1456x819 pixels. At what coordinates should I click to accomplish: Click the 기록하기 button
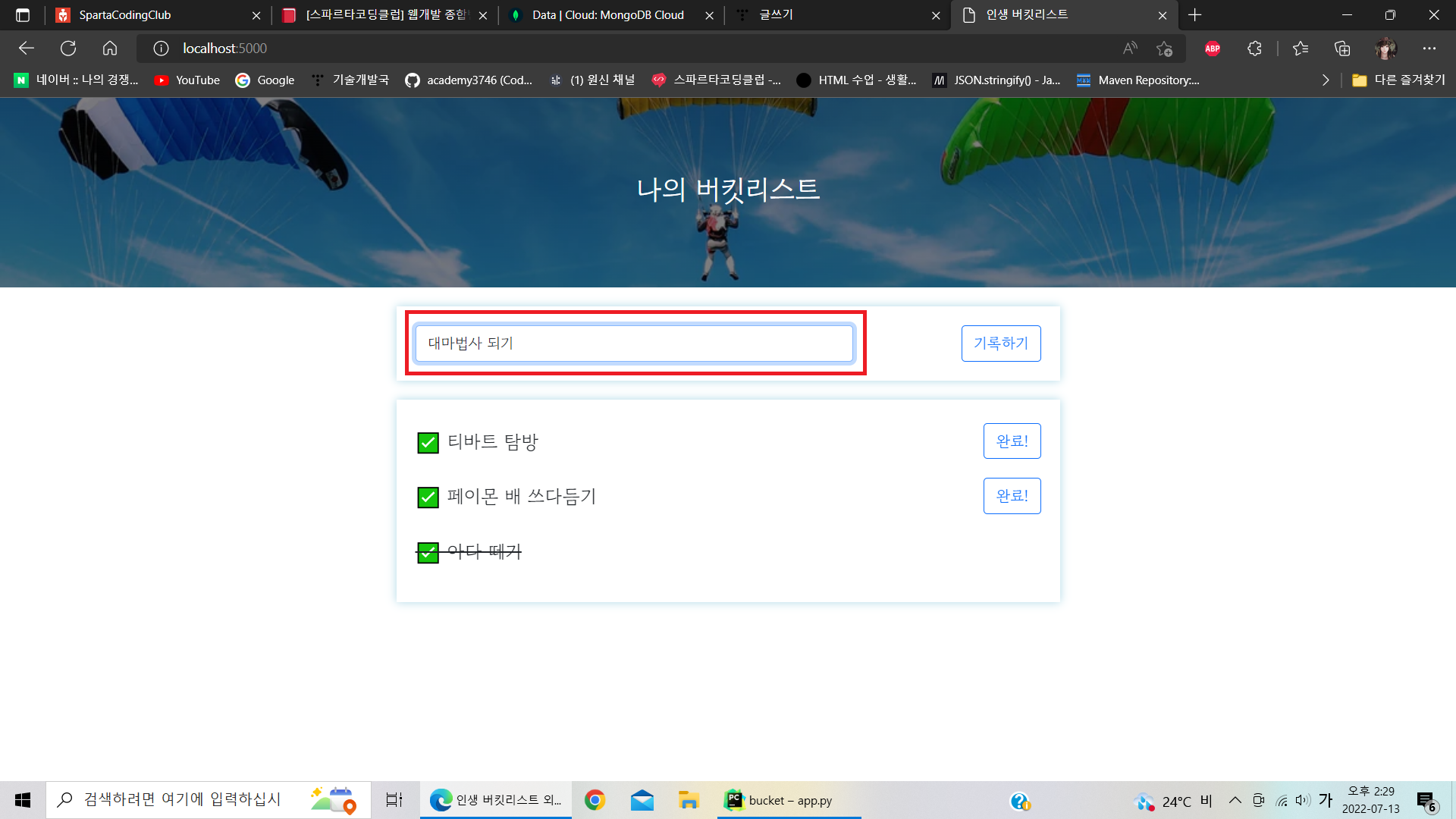pyautogui.click(x=1000, y=344)
